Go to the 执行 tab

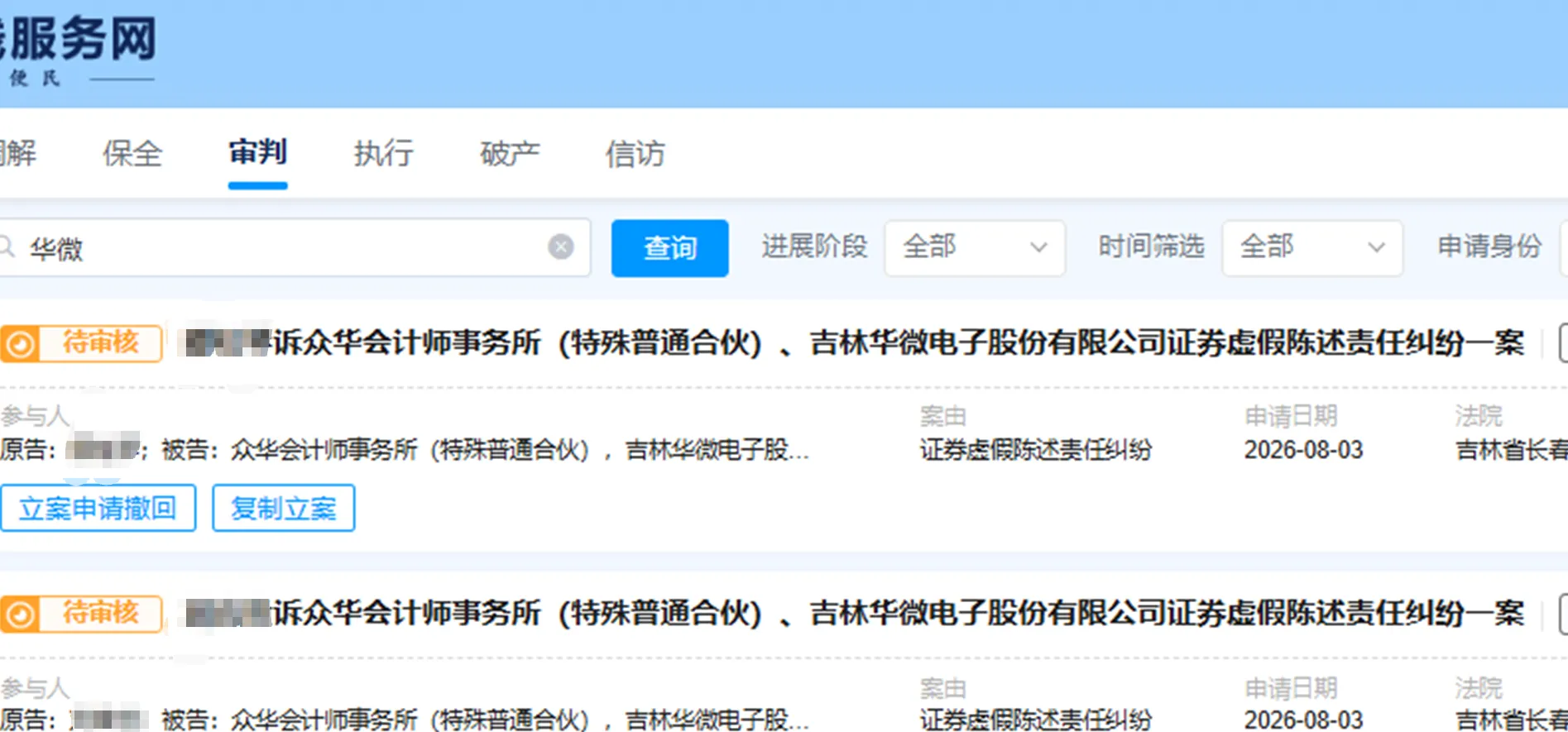[x=384, y=154]
